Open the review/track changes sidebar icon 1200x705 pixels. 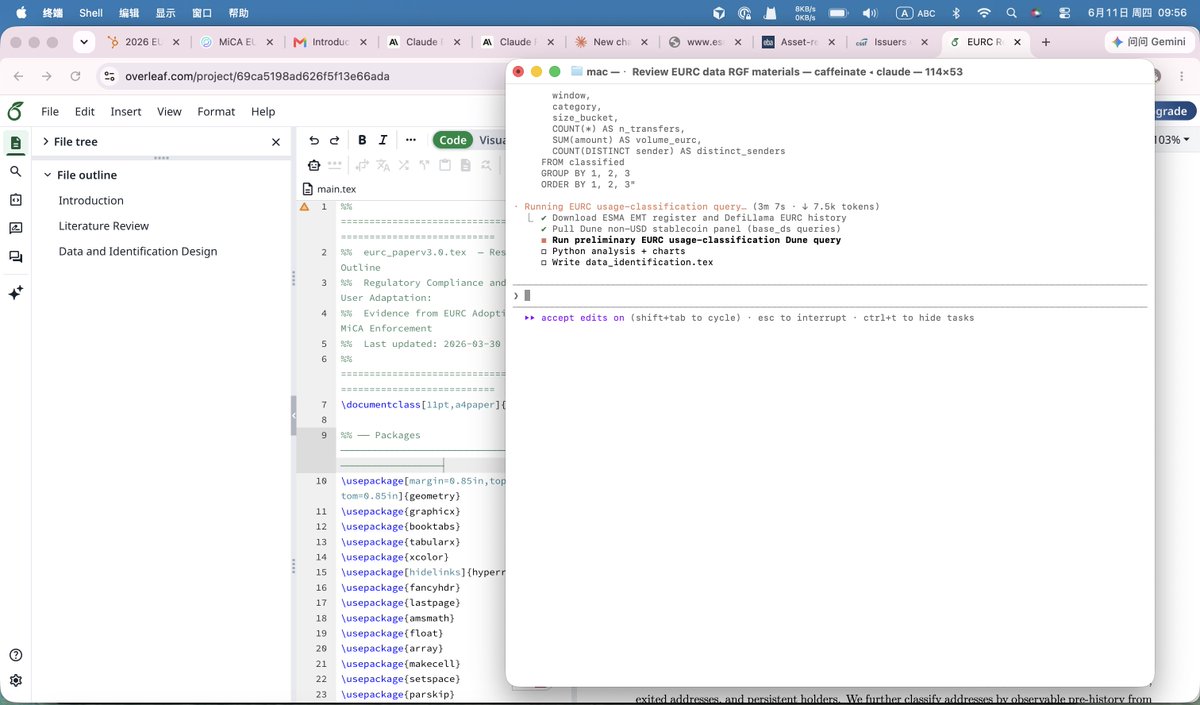[x=16, y=228]
